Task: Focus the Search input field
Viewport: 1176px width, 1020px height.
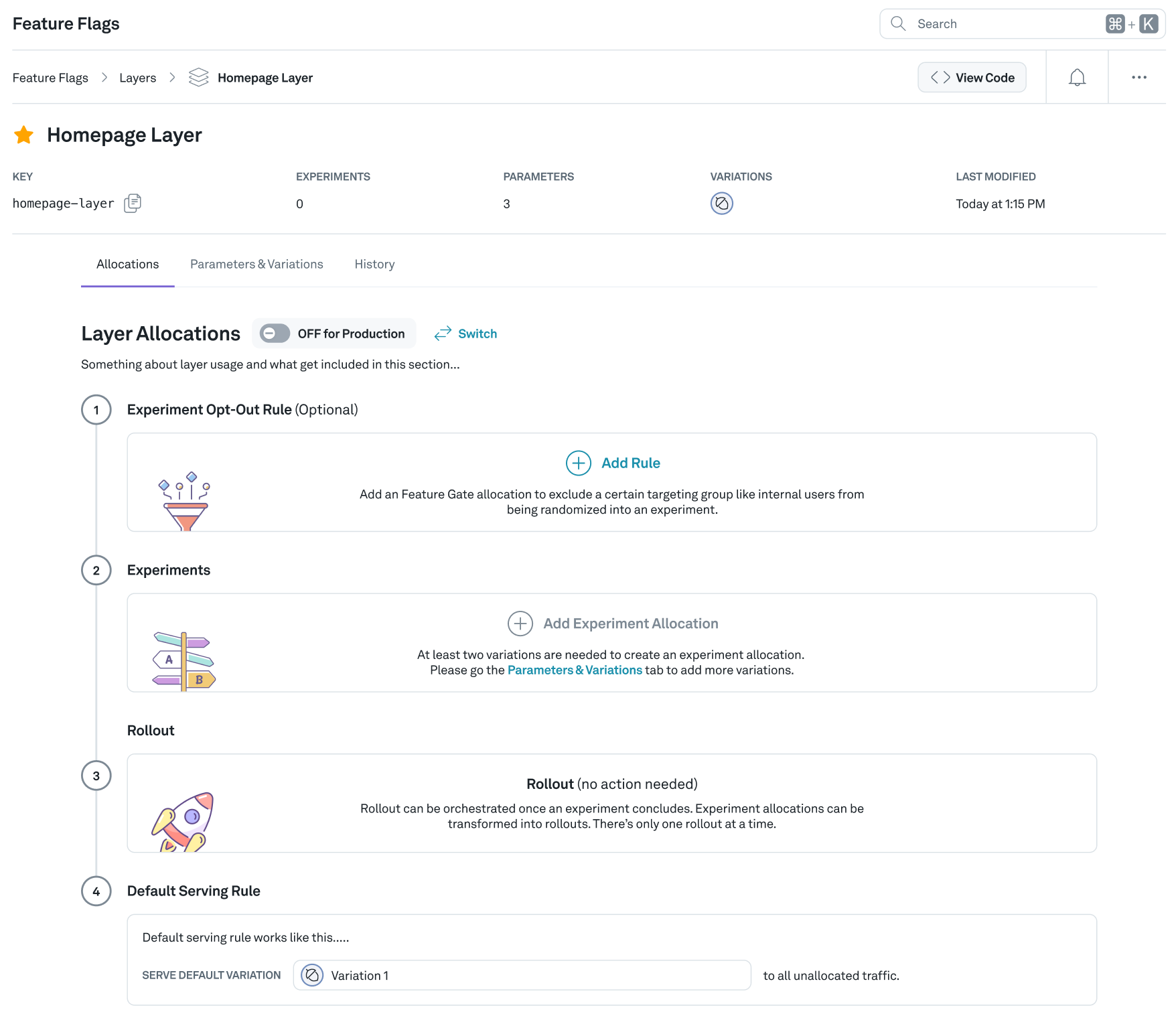Action: click(x=1005, y=24)
